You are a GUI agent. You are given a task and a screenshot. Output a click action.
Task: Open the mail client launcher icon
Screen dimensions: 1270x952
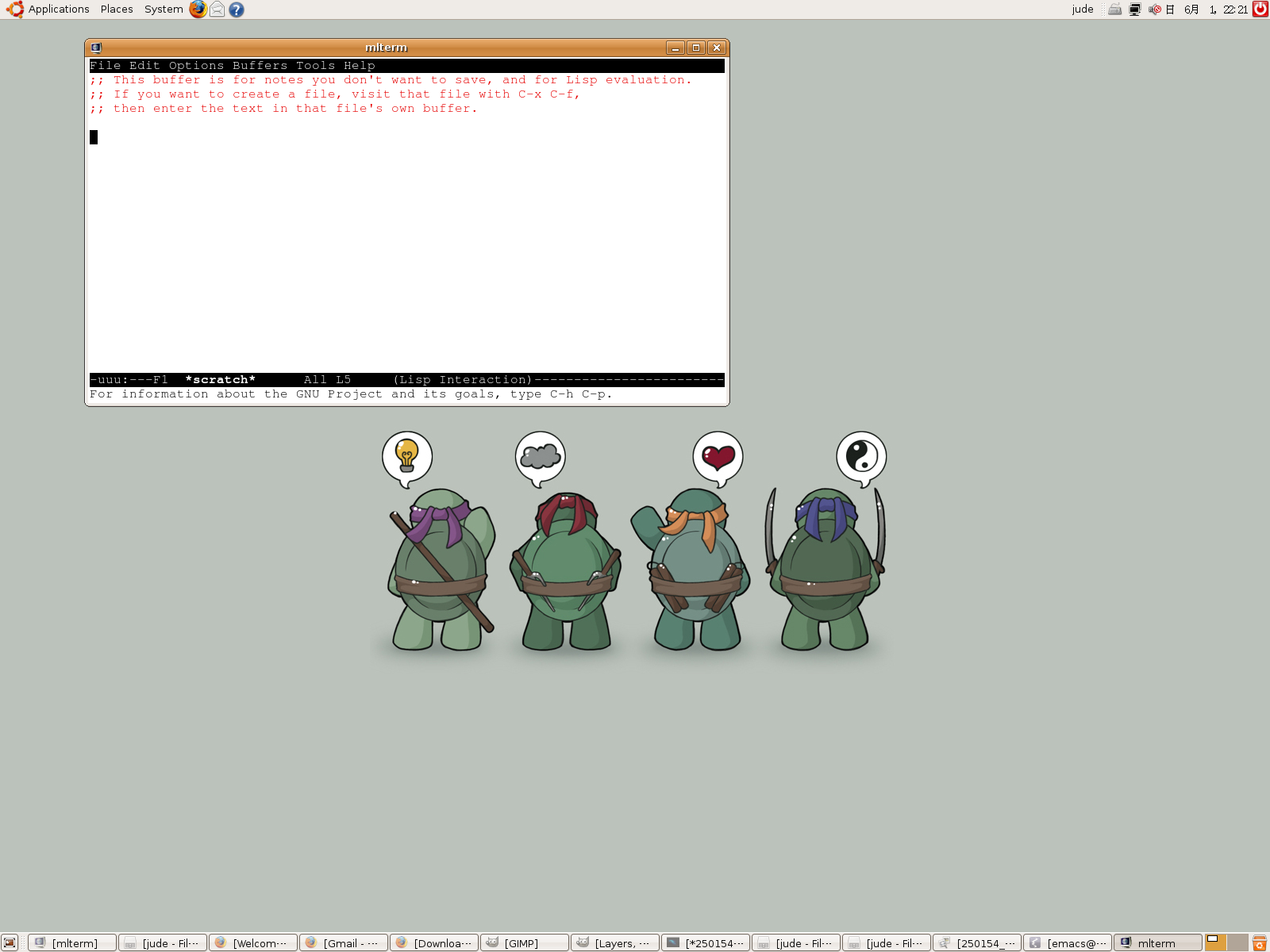click(x=217, y=10)
